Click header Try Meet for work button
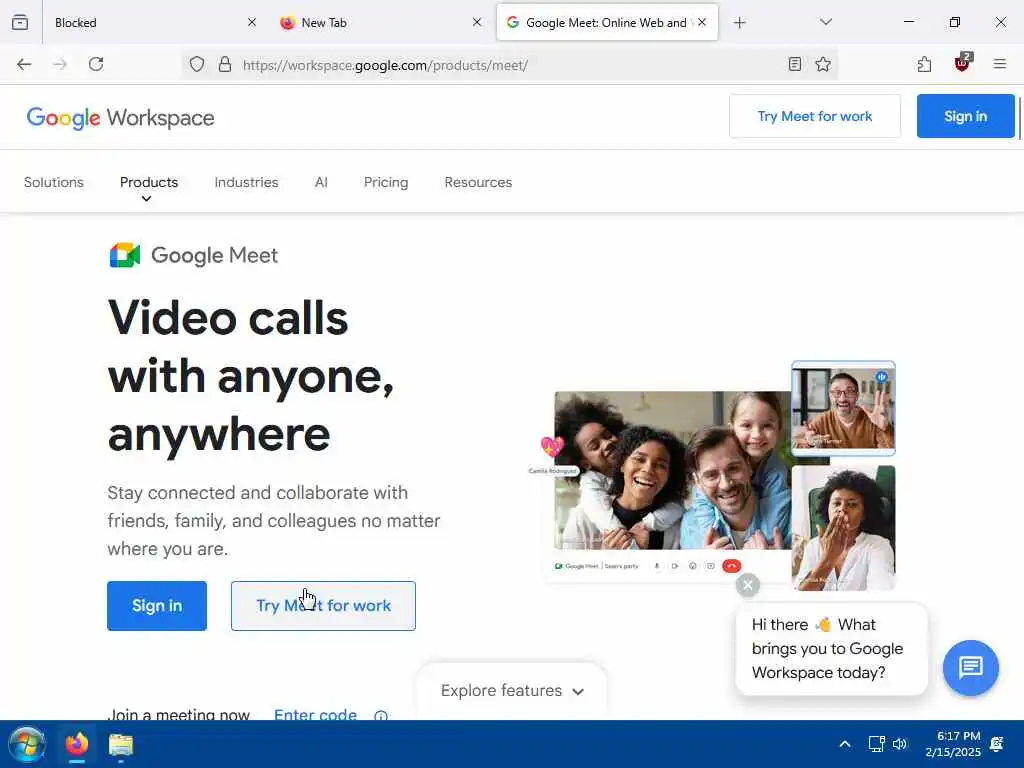 [814, 116]
